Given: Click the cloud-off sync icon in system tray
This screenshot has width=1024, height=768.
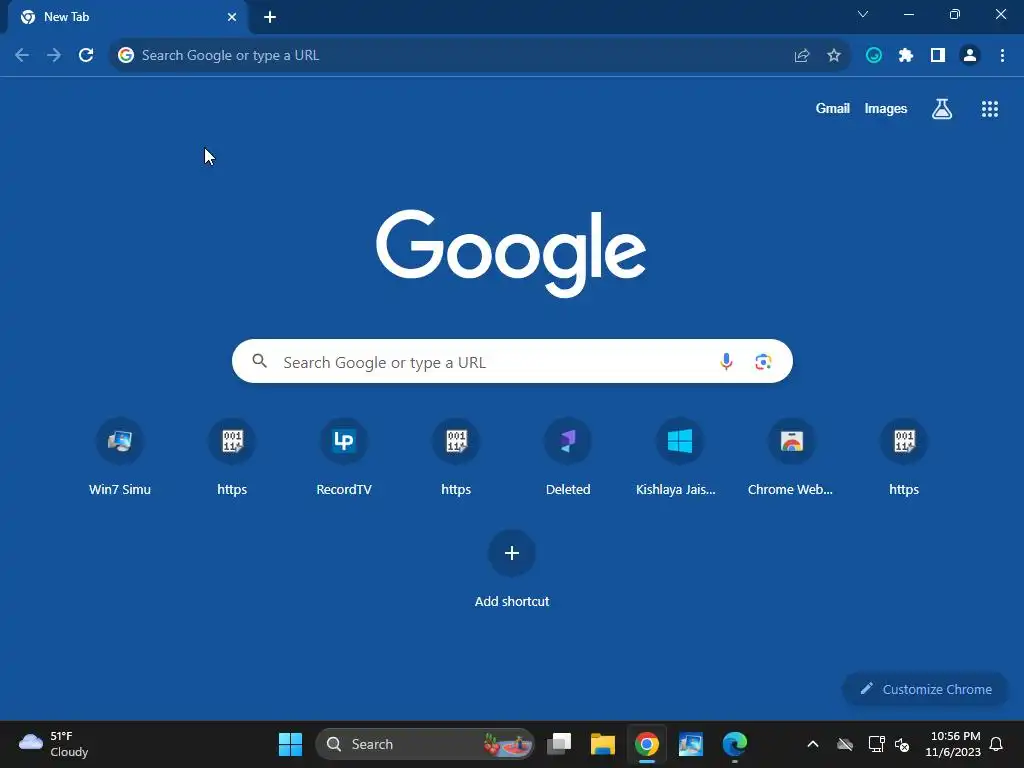Looking at the screenshot, I should pyautogui.click(x=845, y=744).
